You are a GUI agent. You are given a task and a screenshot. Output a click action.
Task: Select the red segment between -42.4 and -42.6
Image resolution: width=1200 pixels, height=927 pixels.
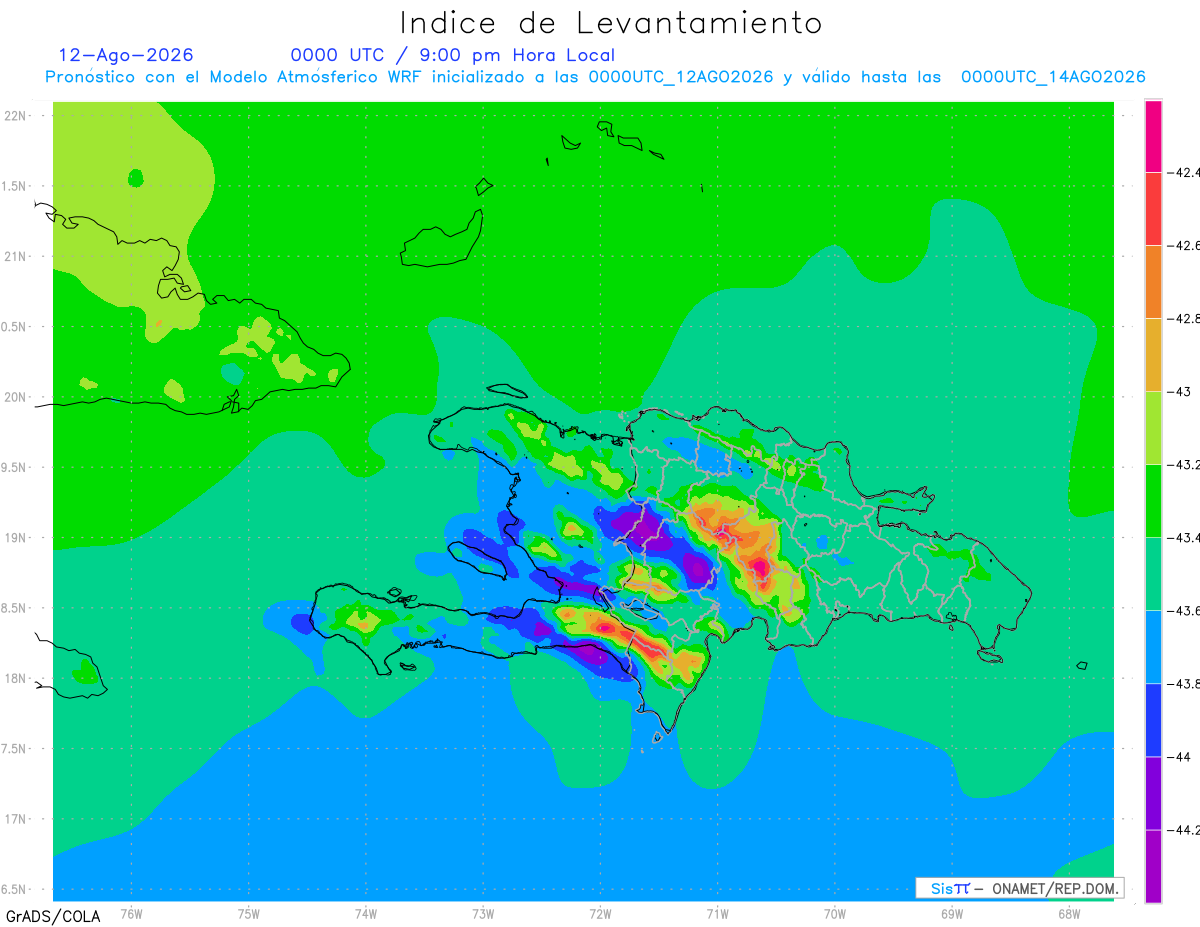pos(1153,209)
